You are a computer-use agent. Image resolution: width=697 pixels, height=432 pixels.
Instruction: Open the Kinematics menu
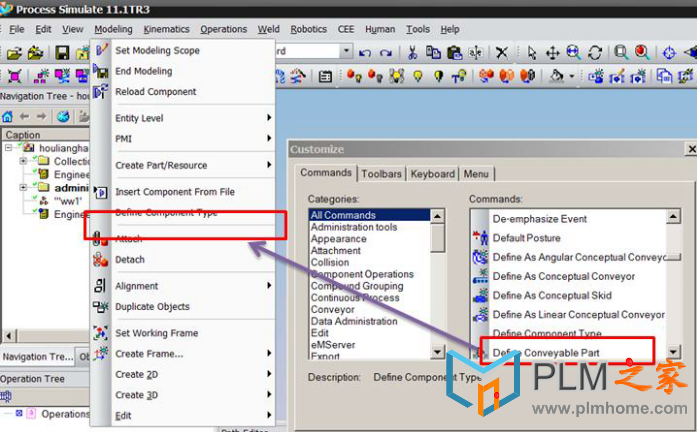[x=166, y=29]
